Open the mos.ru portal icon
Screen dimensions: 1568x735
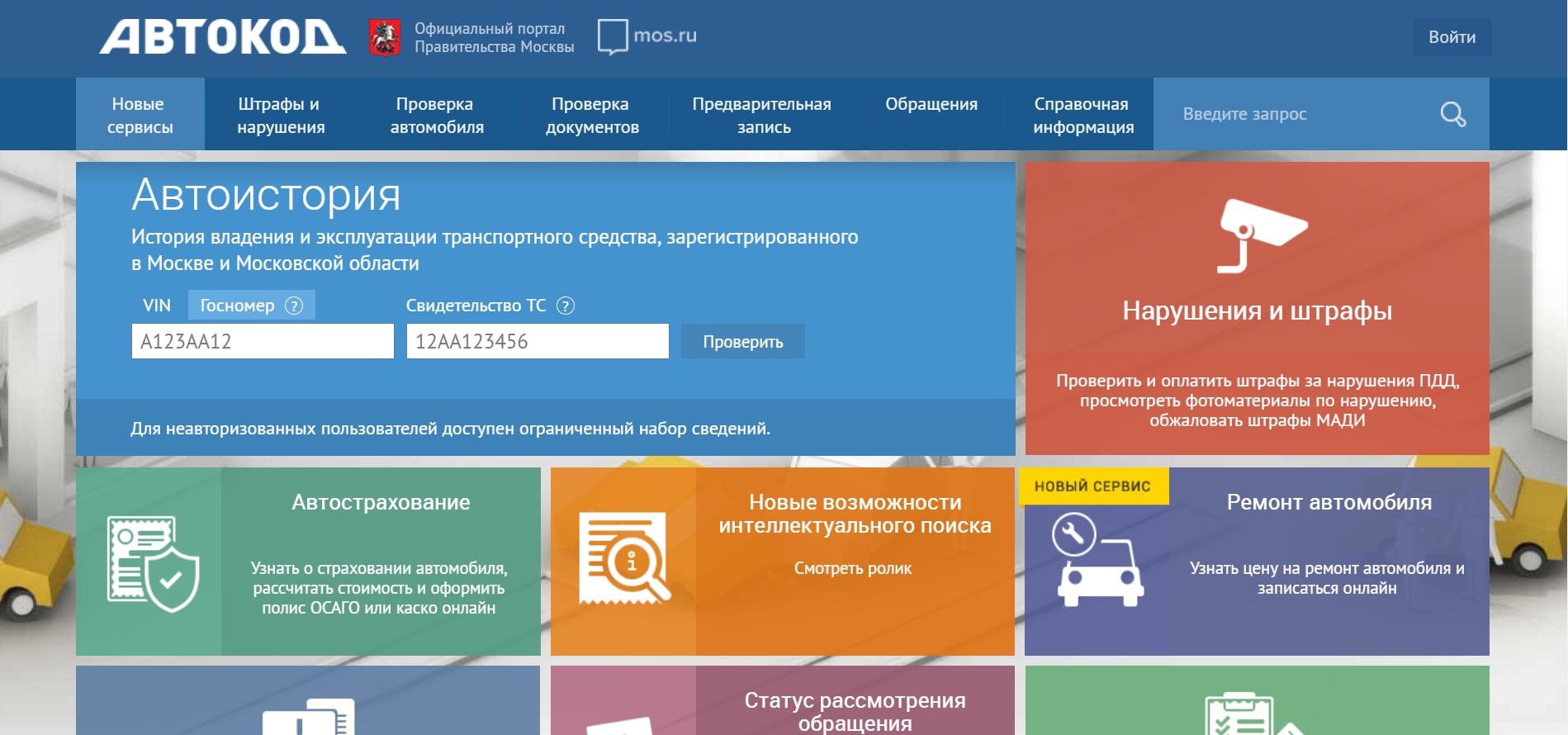tap(613, 36)
